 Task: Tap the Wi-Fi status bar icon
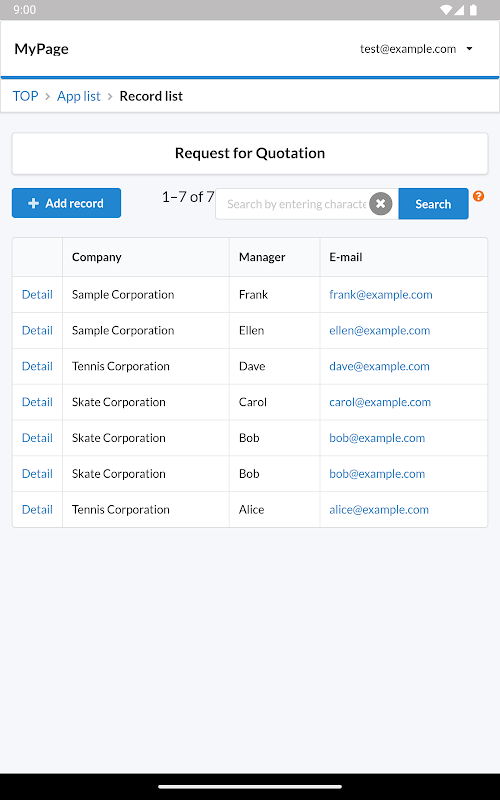pyautogui.click(x=446, y=10)
